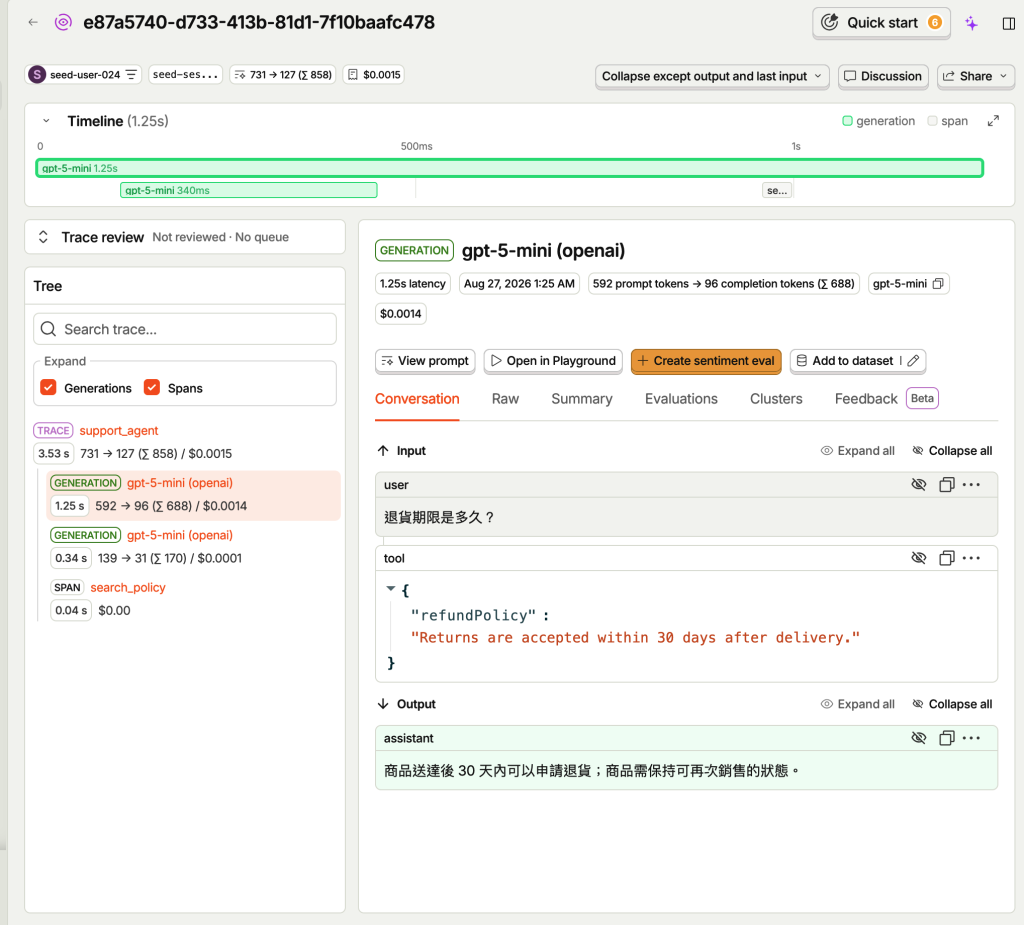Copy the user message content
This screenshot has width=1024, height=925.
(x=946, y=485)
